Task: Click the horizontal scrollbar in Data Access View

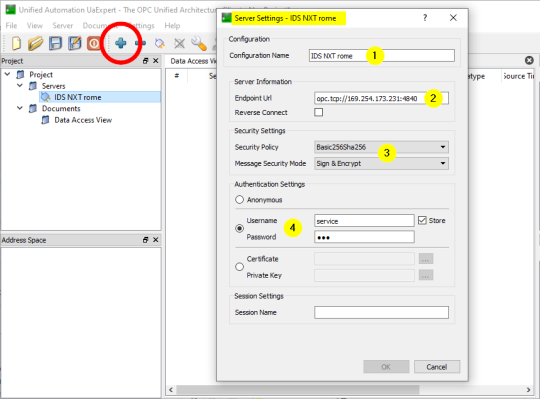Action: (298, 390)
